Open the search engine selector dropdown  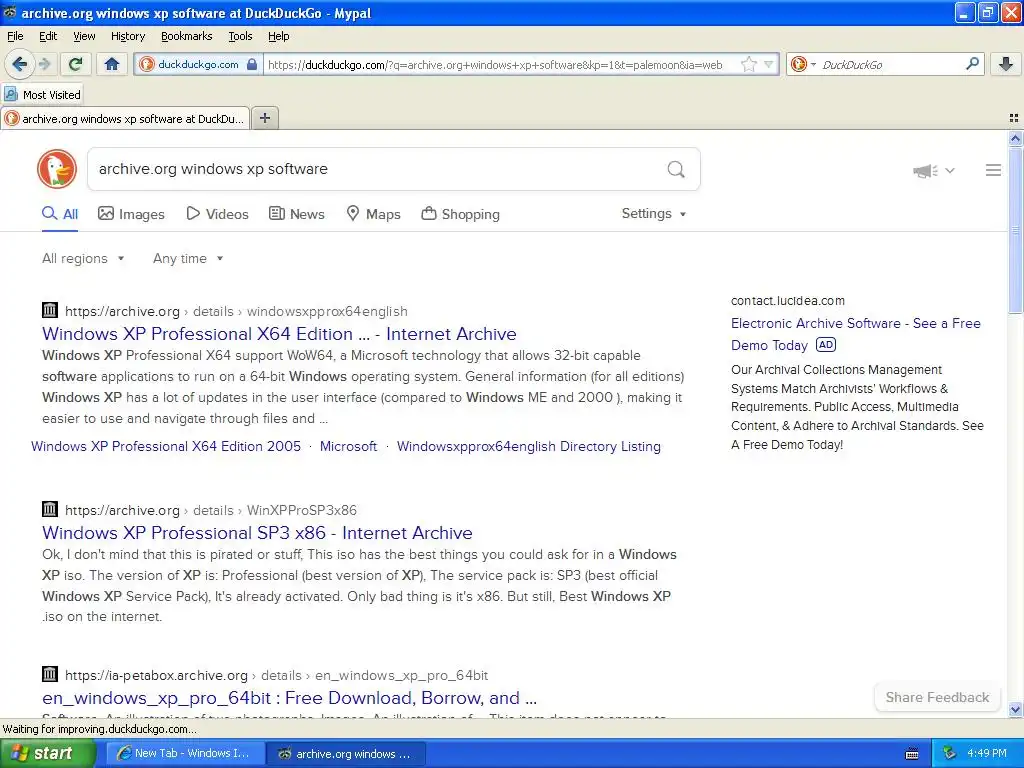(x=803, y=64)
